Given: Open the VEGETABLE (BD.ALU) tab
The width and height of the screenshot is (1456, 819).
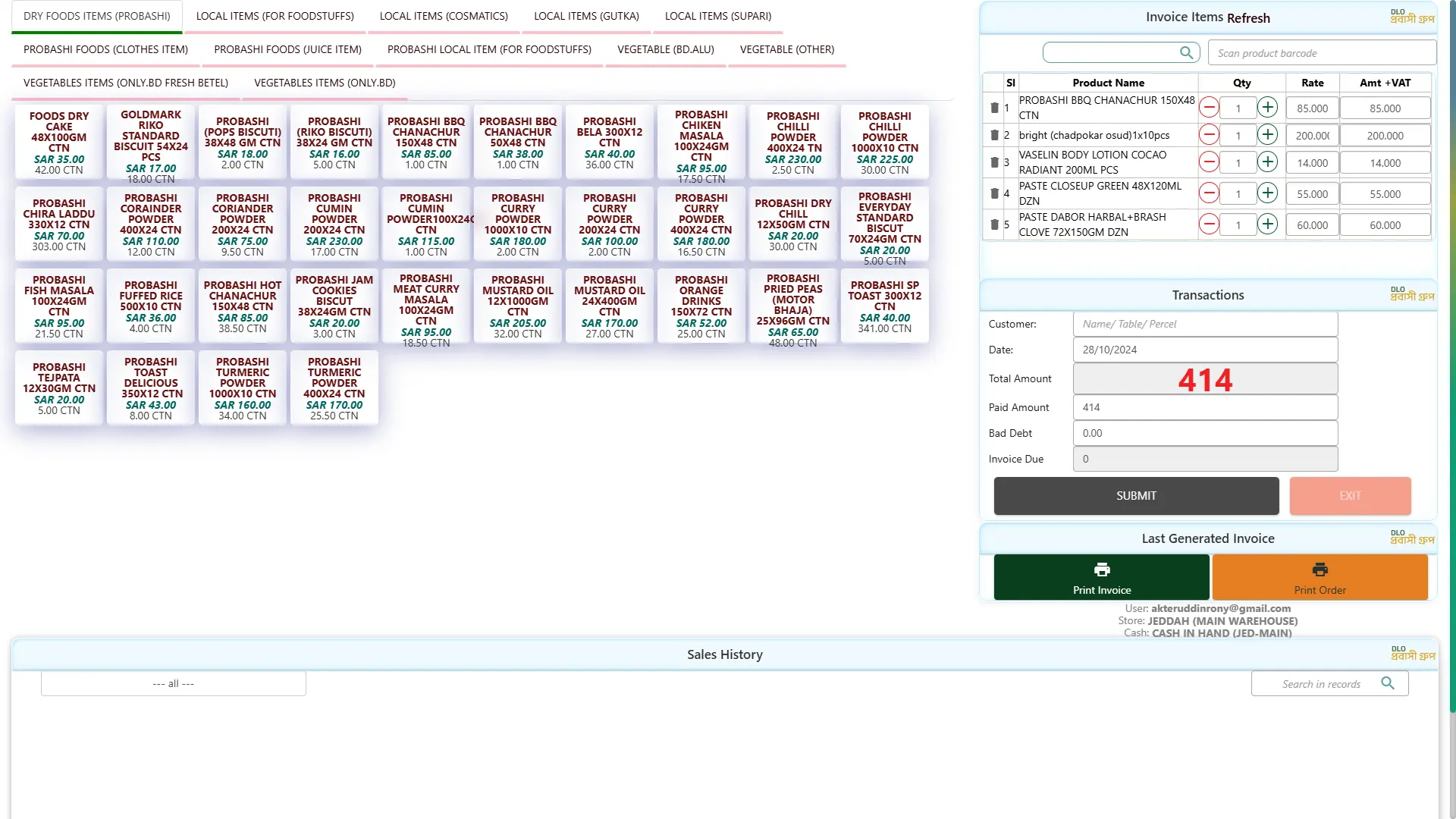Looking at the screenshot, I should click(x=665, y=49).
